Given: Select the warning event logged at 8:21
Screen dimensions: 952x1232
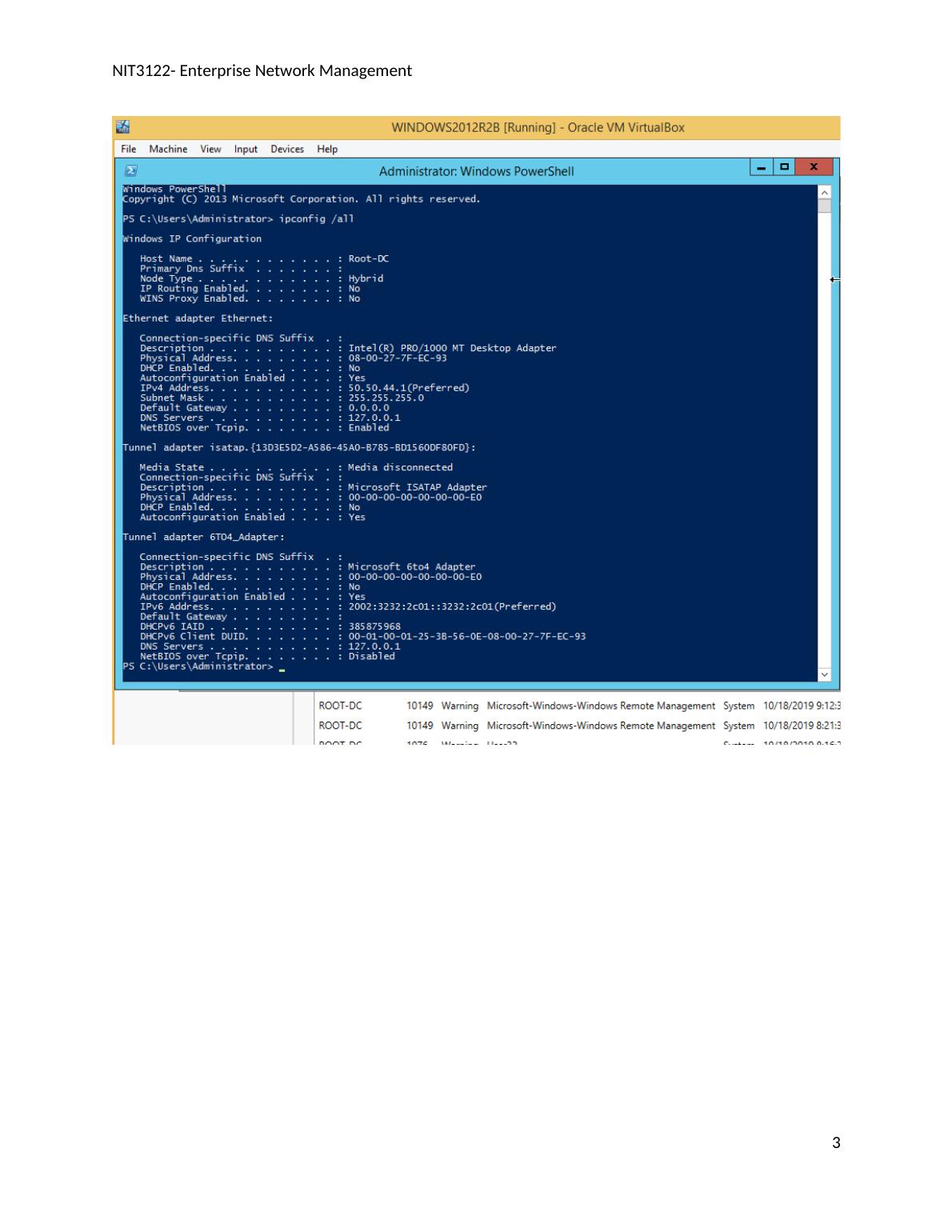Looking at the screenshot, I should pos(576,726).
